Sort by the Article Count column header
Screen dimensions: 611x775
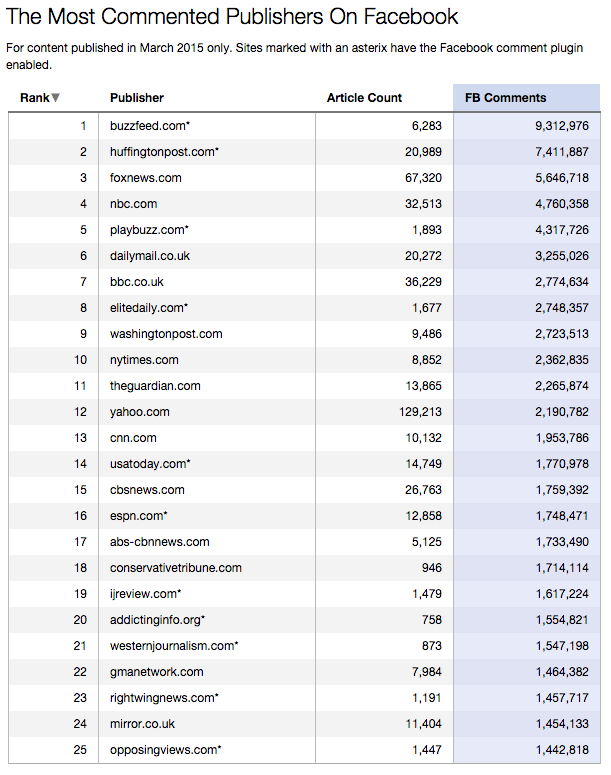tap(364, 98)
